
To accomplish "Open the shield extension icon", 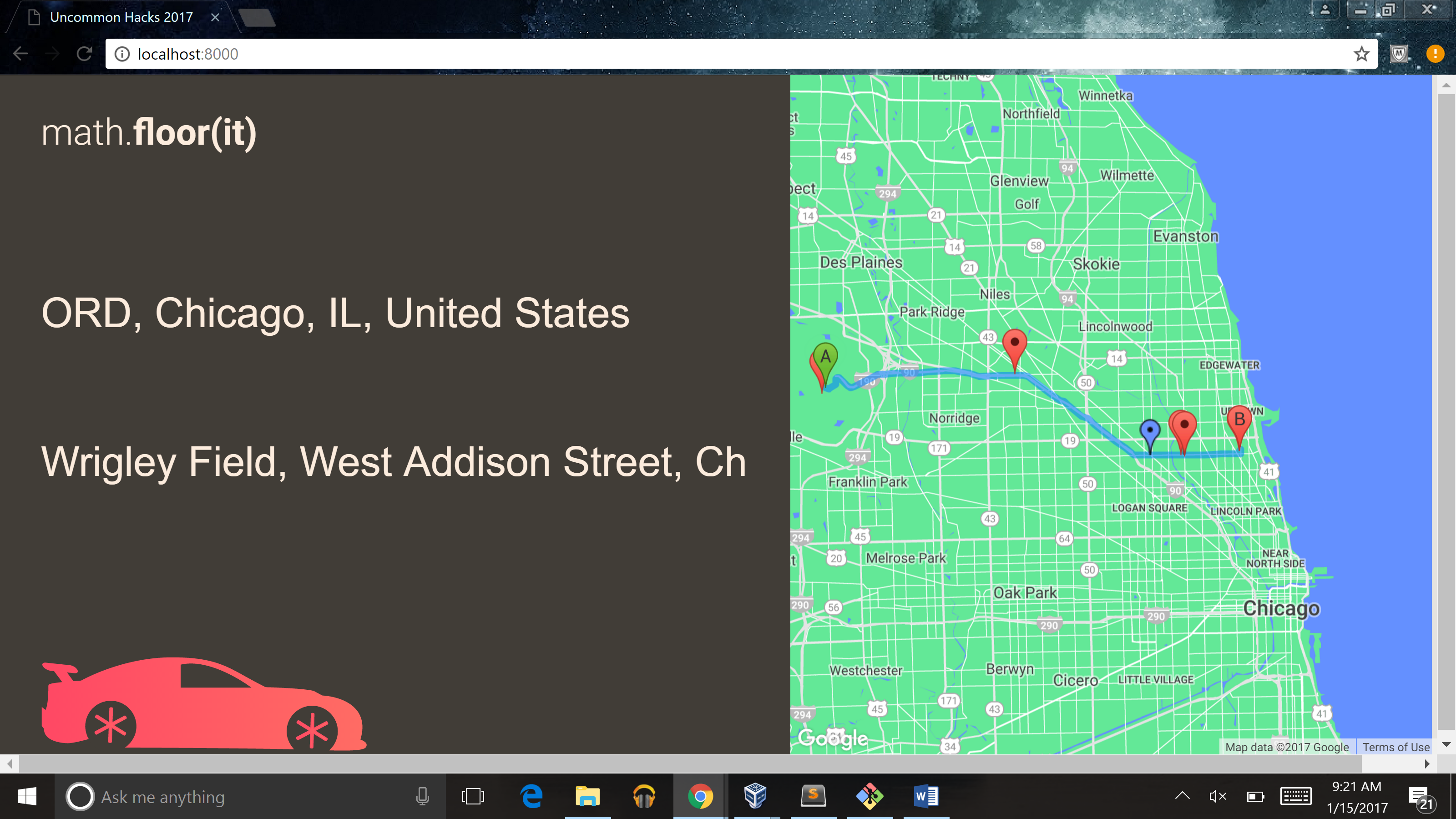I will (x=1399, y=54).
